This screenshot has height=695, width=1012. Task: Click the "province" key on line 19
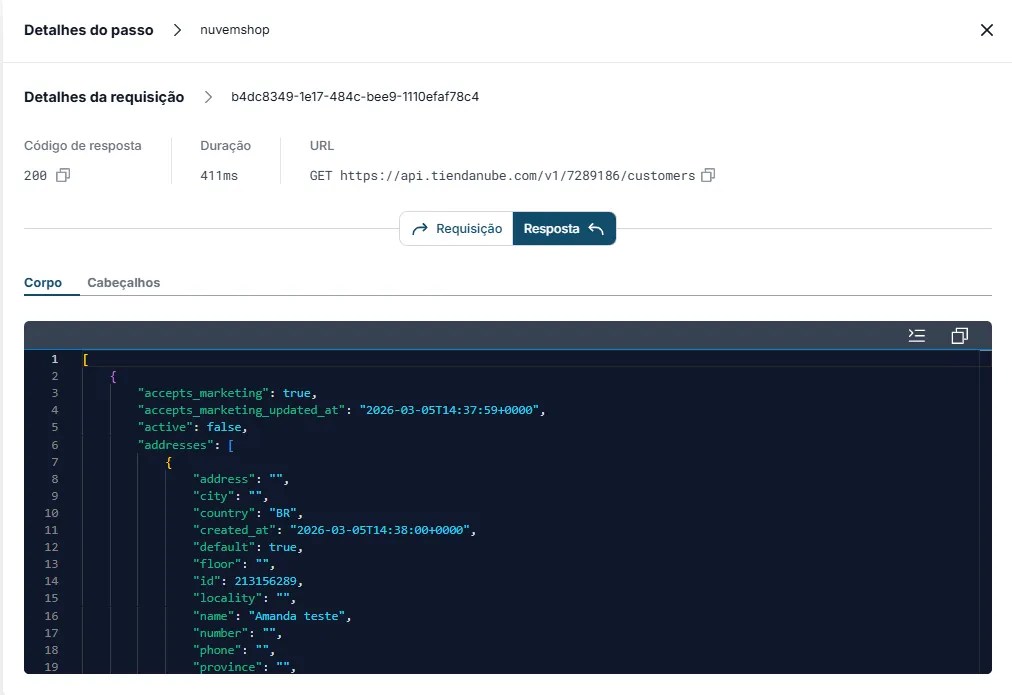pos(227,667)
